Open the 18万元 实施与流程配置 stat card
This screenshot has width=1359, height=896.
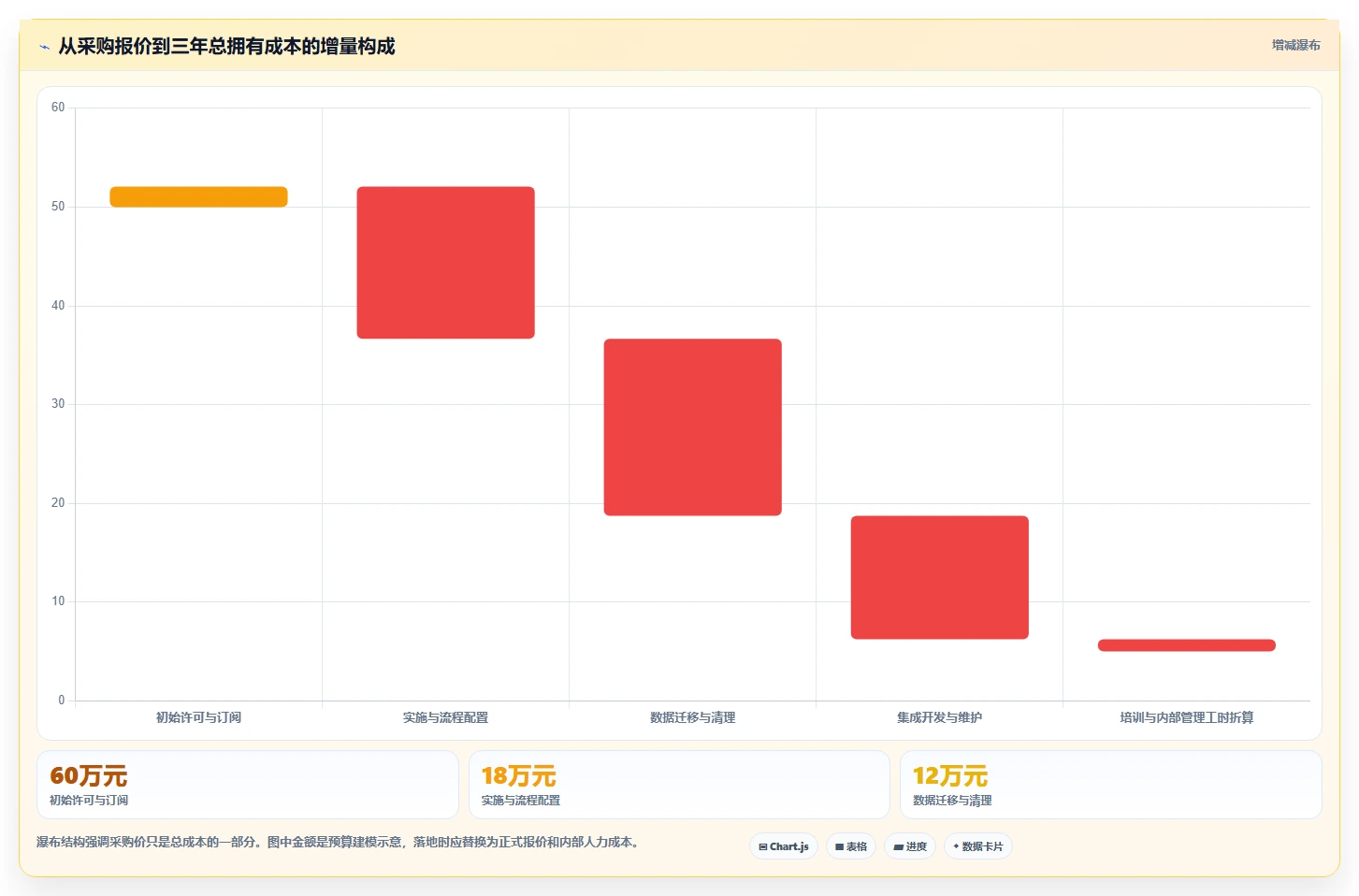679,785
